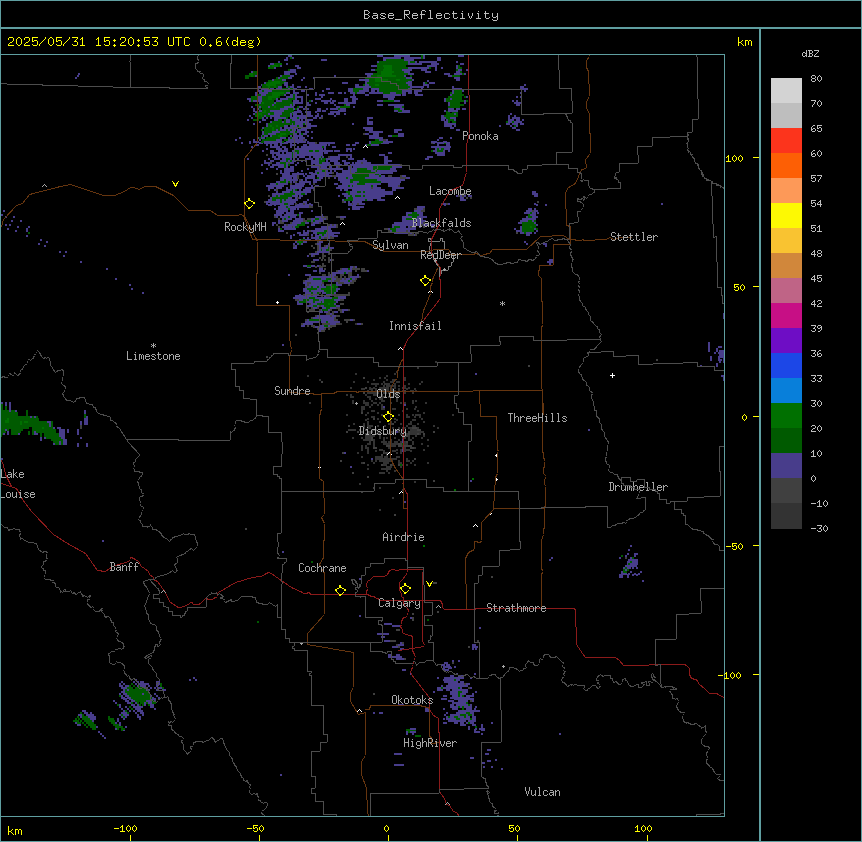Click the 80 value on dBZ scale
This screenshot has height=842, width=862.
tap(816, 79)
